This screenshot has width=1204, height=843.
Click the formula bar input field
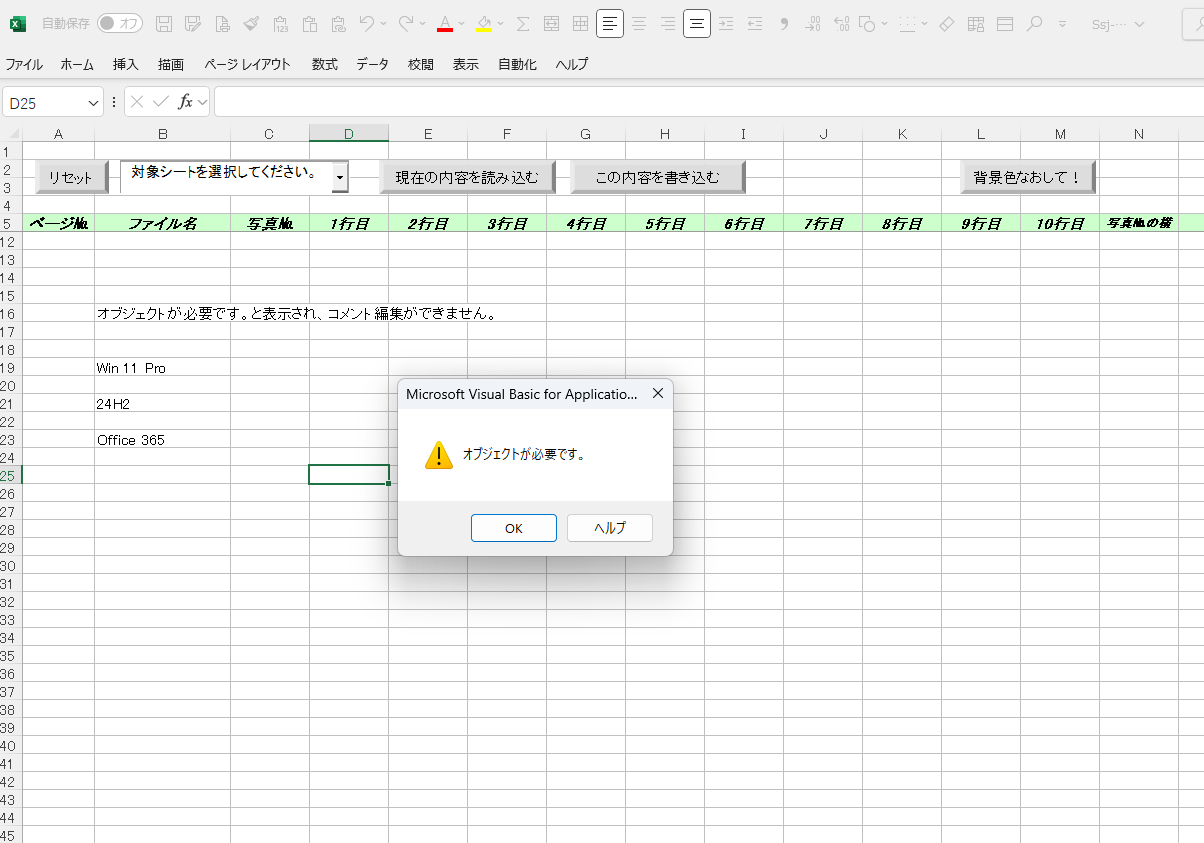coord(700,102)
